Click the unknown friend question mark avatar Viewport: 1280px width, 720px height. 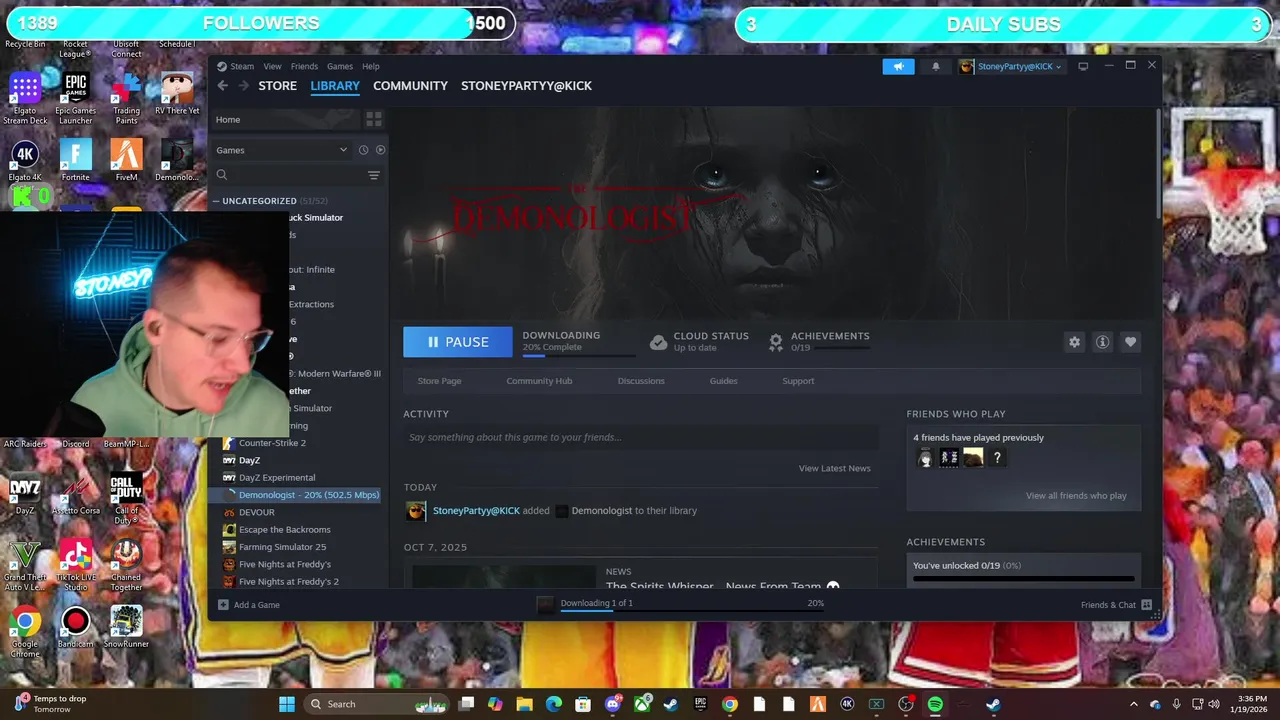[997, 458]
